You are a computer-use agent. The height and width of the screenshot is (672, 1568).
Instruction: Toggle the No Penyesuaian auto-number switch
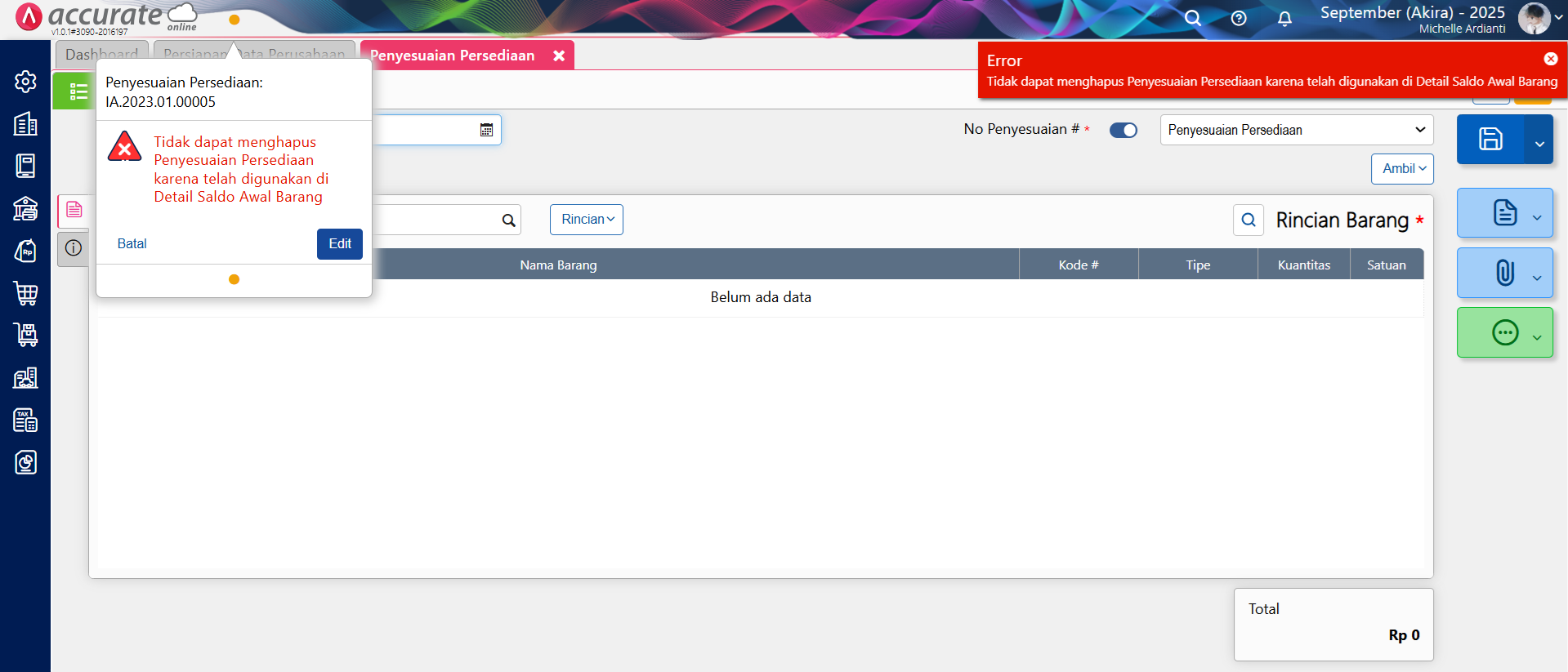coord(1123,131)
